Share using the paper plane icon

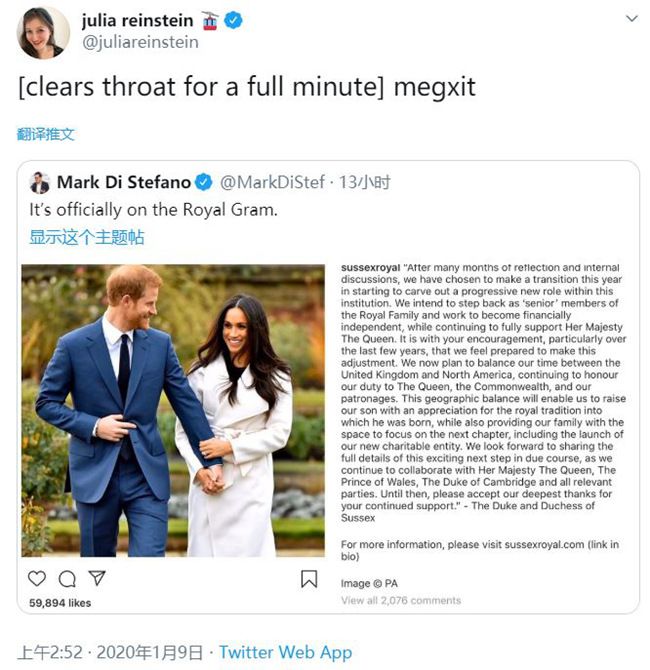pos(97,579)
